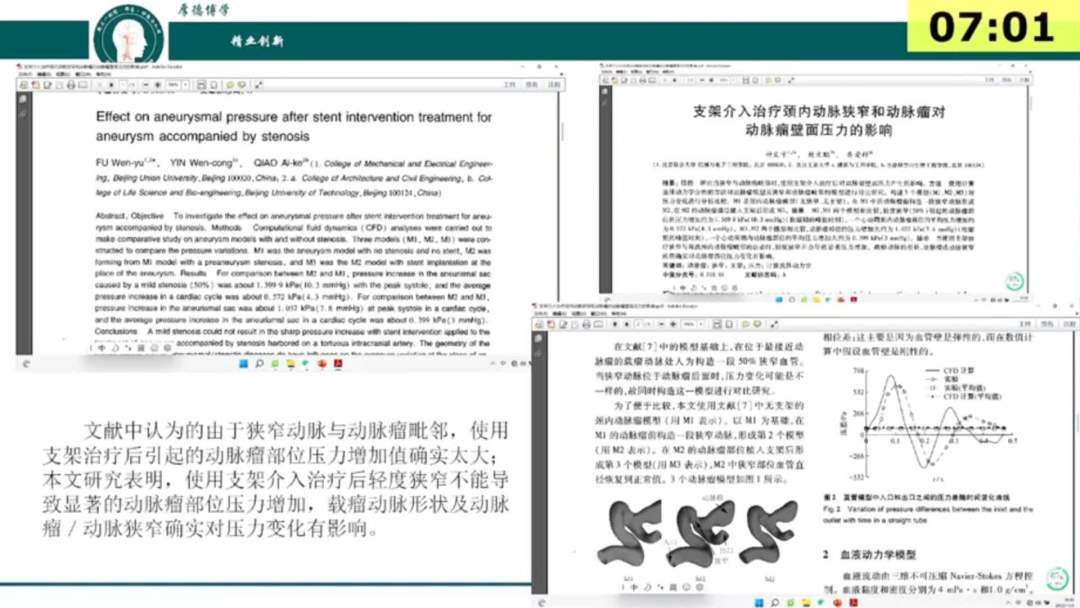
Task: Open zoom level dropdown in top-right Chinese window
Action: [733, 80]
